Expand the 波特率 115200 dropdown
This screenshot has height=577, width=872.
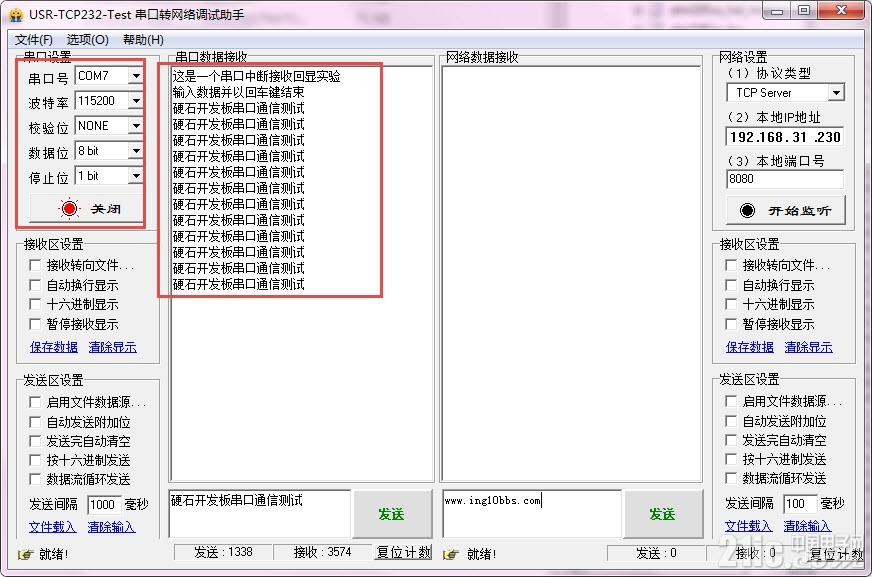tap(136, 101)
